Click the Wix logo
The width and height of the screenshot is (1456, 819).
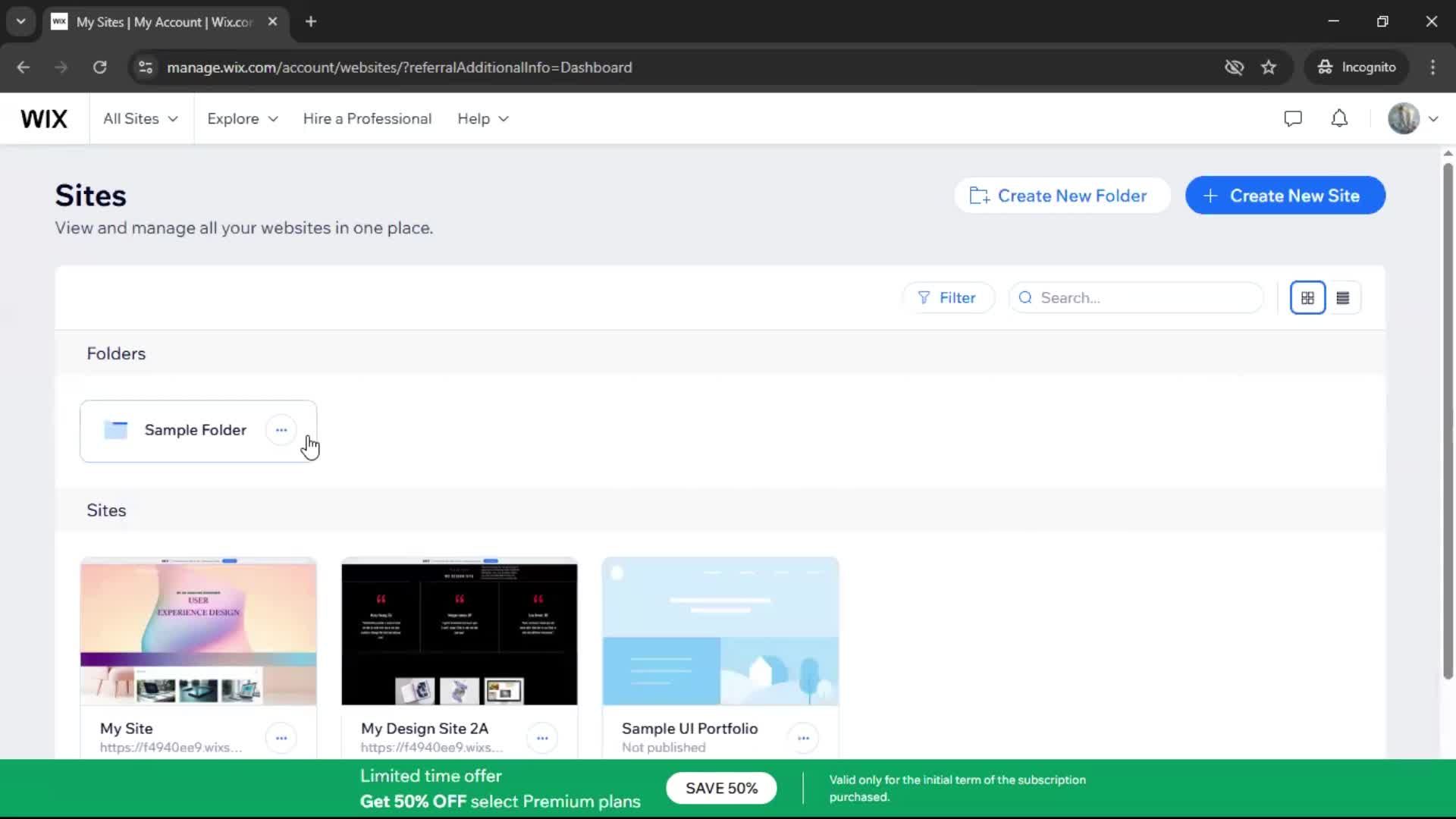pos(44,119)
